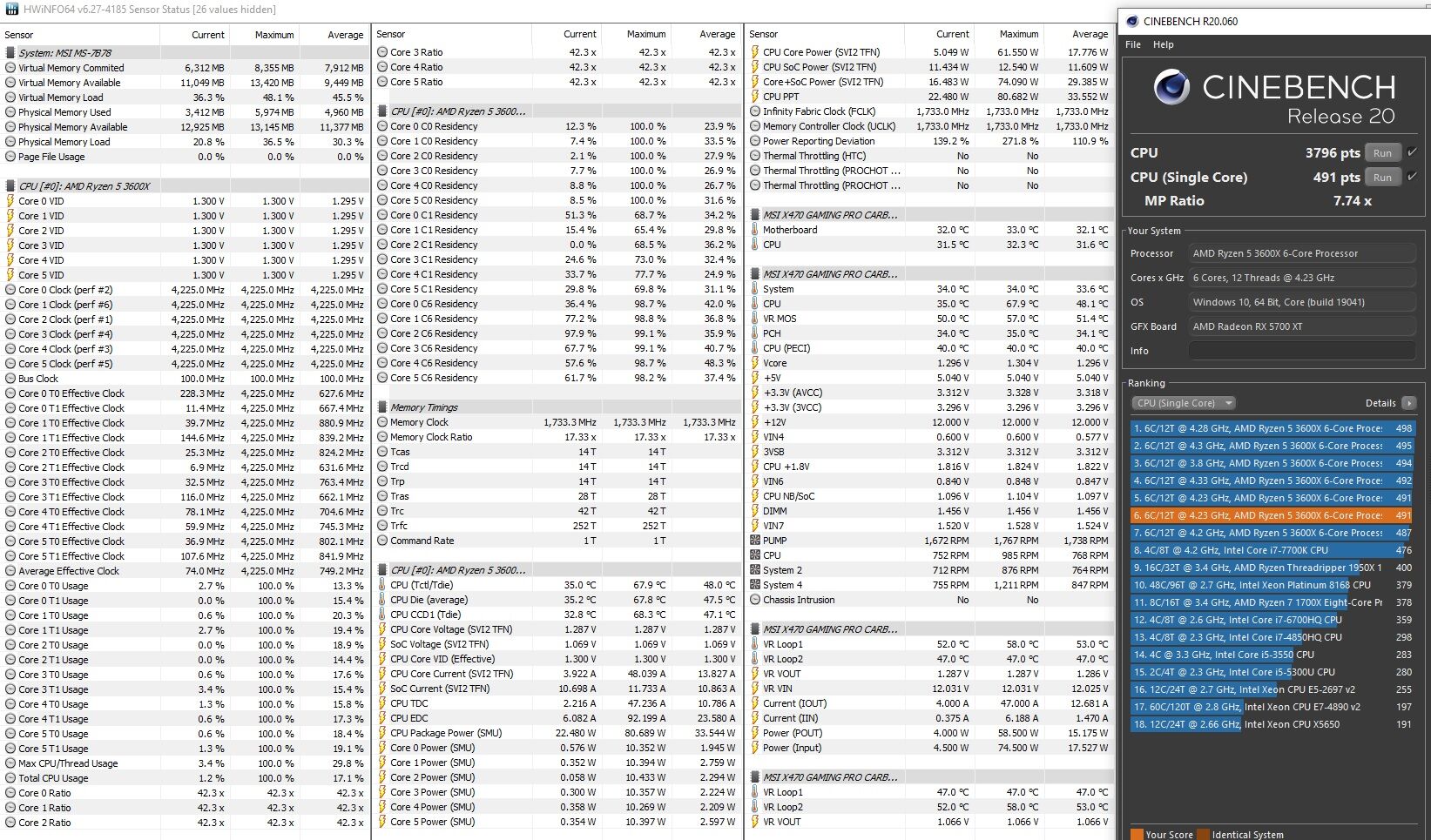Select ranking entry 9 Ryzen Threadripper 1950X
Image resolution: width=1431 pixels, height=840 pixels.
1272,568
